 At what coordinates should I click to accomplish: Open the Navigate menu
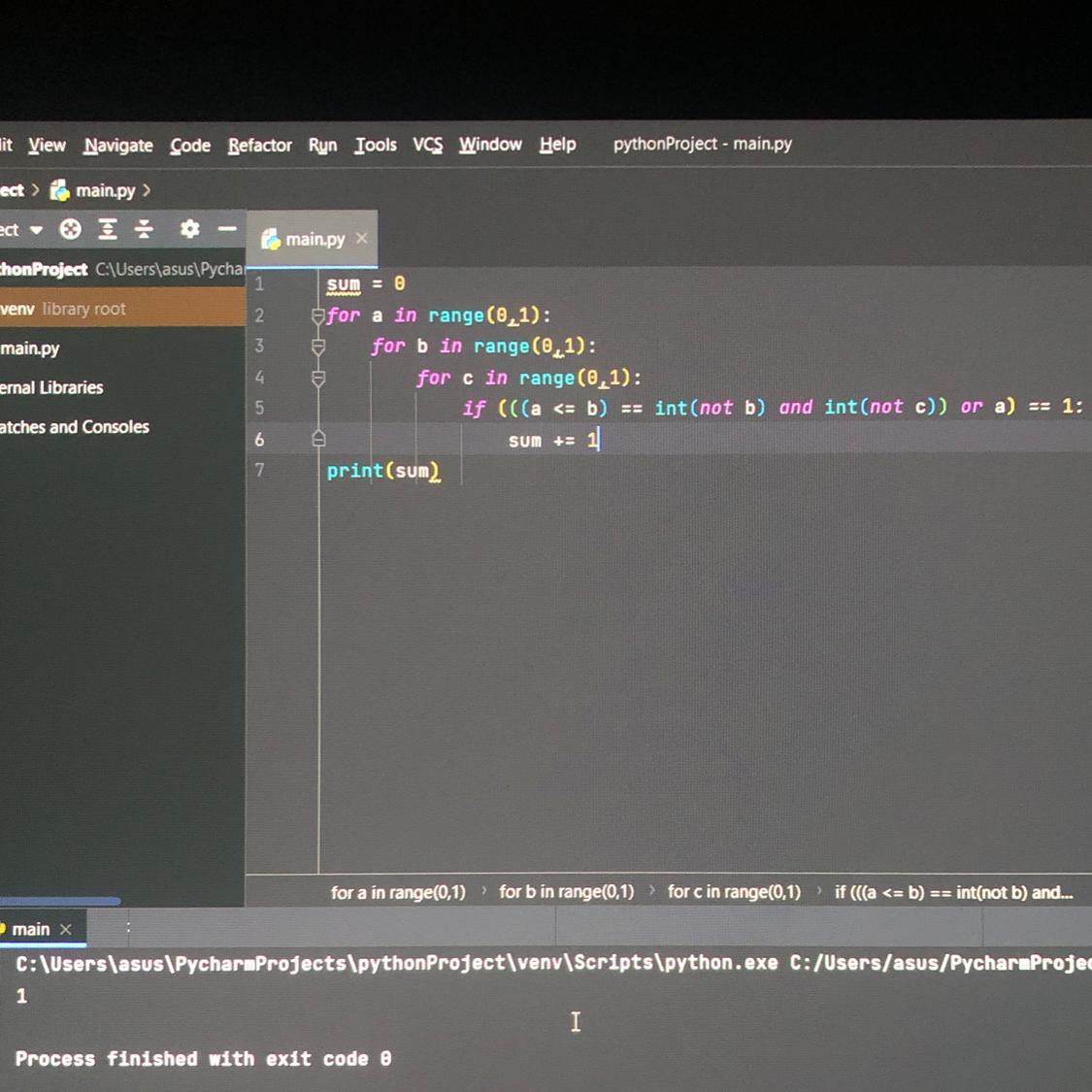pos(118,146)
